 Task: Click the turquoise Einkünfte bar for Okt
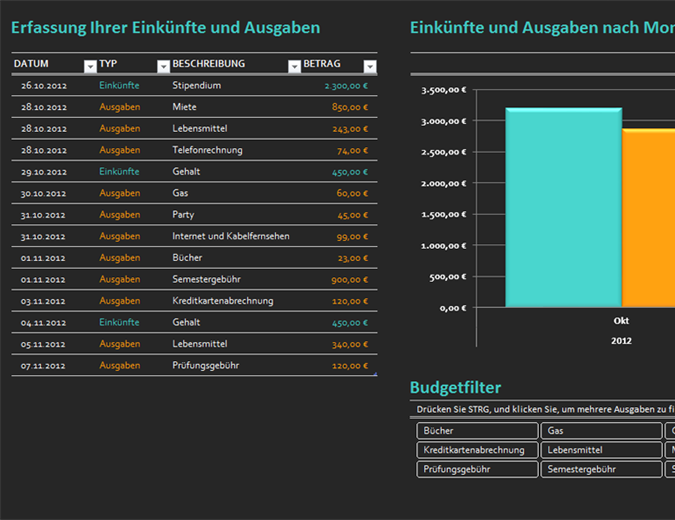point(564,207)
